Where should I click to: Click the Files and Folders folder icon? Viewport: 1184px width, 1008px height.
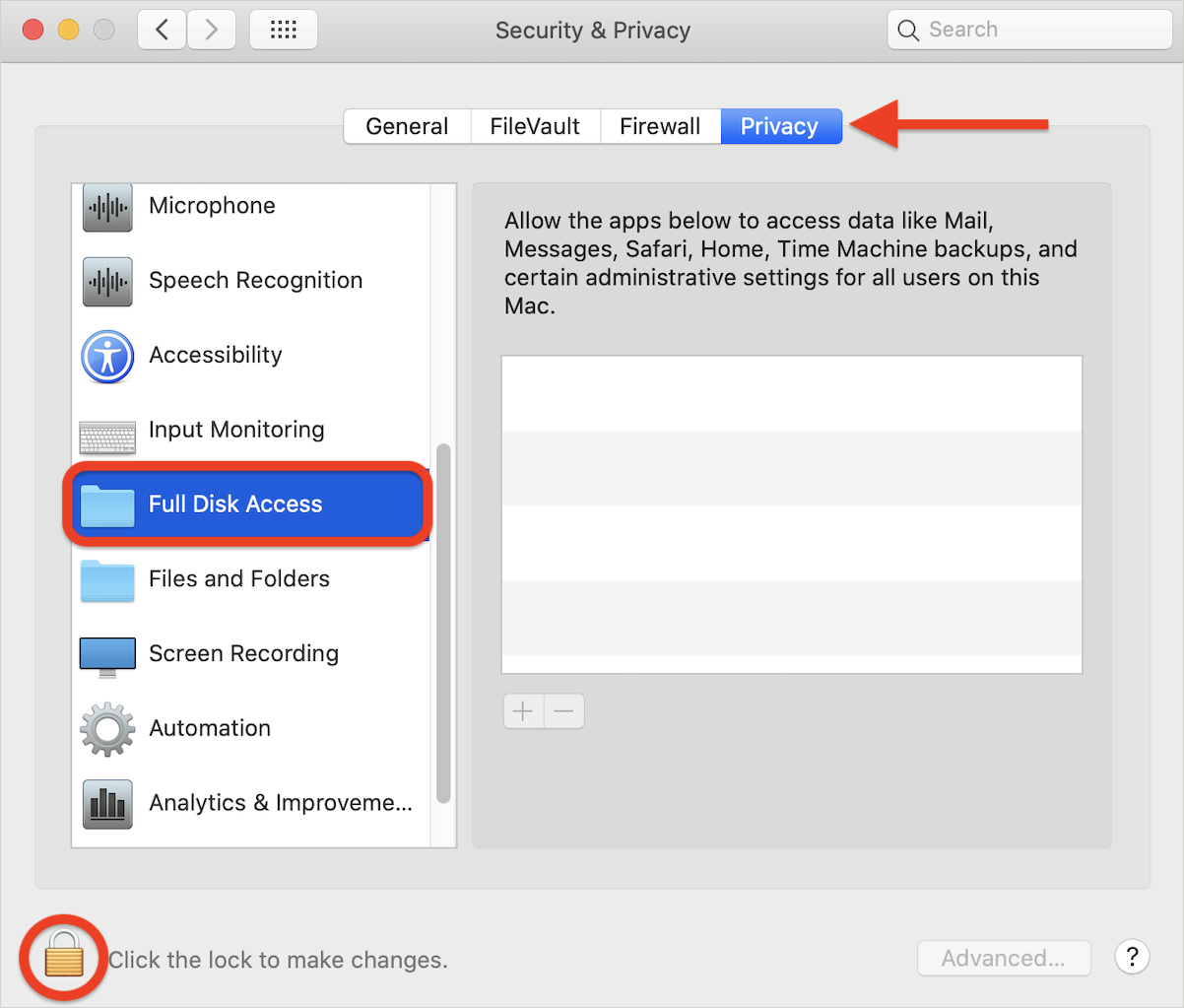[107, 580]
